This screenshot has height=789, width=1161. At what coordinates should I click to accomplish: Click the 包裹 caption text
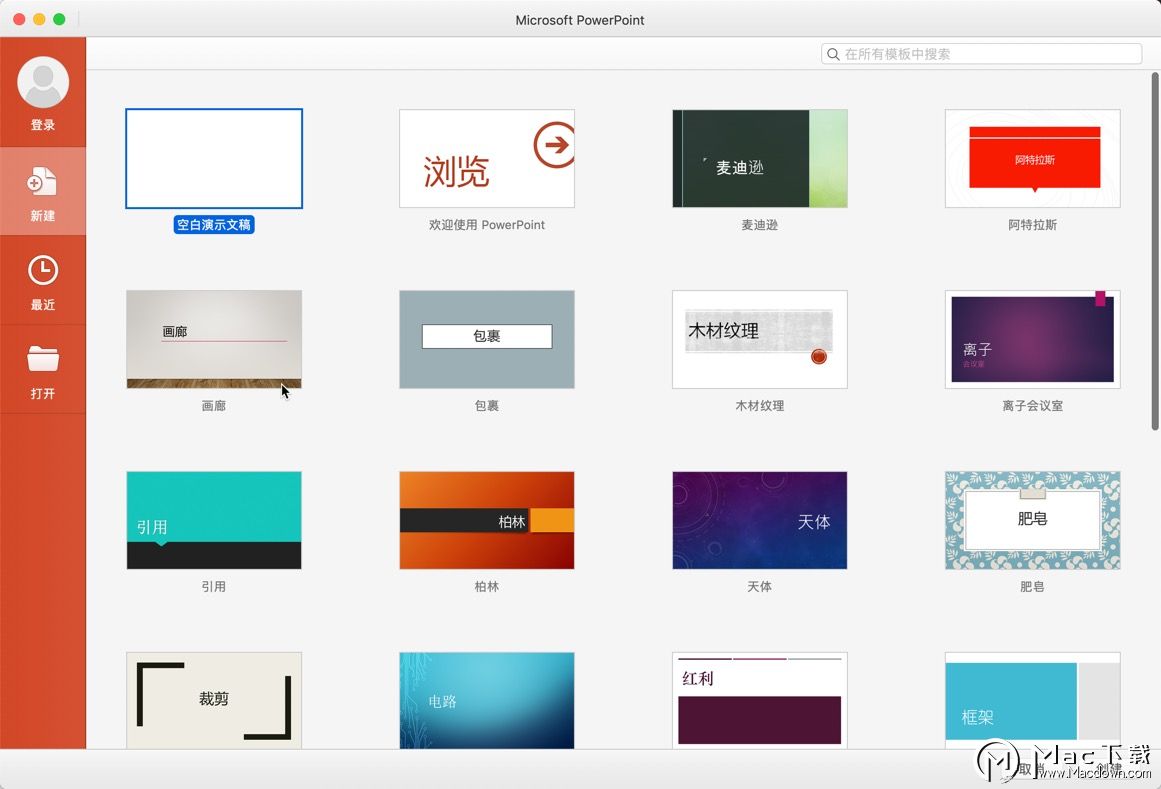(x=486, y=406)
